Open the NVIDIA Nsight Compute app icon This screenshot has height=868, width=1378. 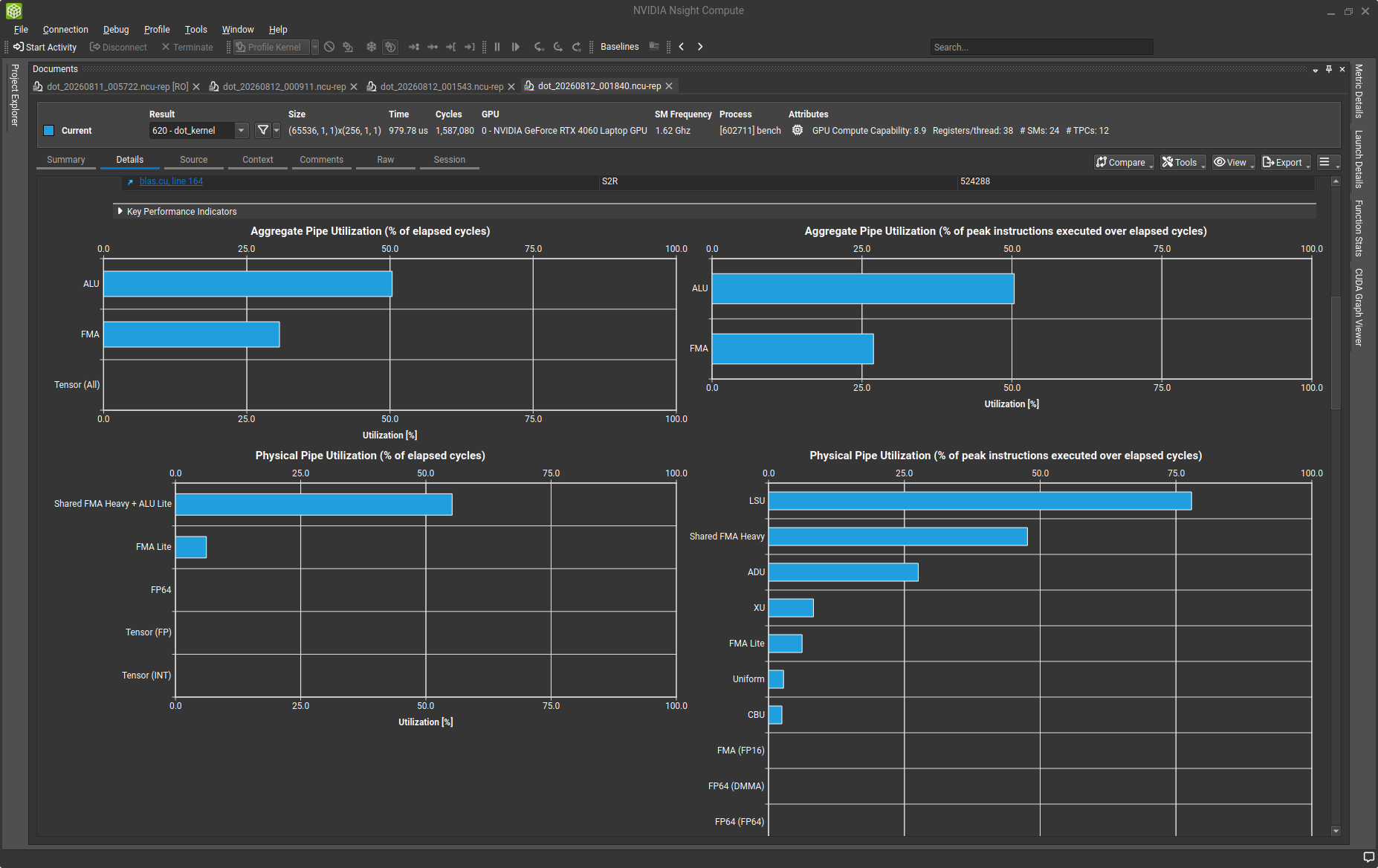pyautogui.click(x=13, y=10)
